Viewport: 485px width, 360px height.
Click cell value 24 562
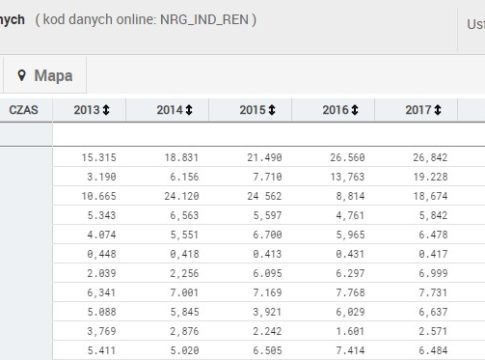click(265, 196)
